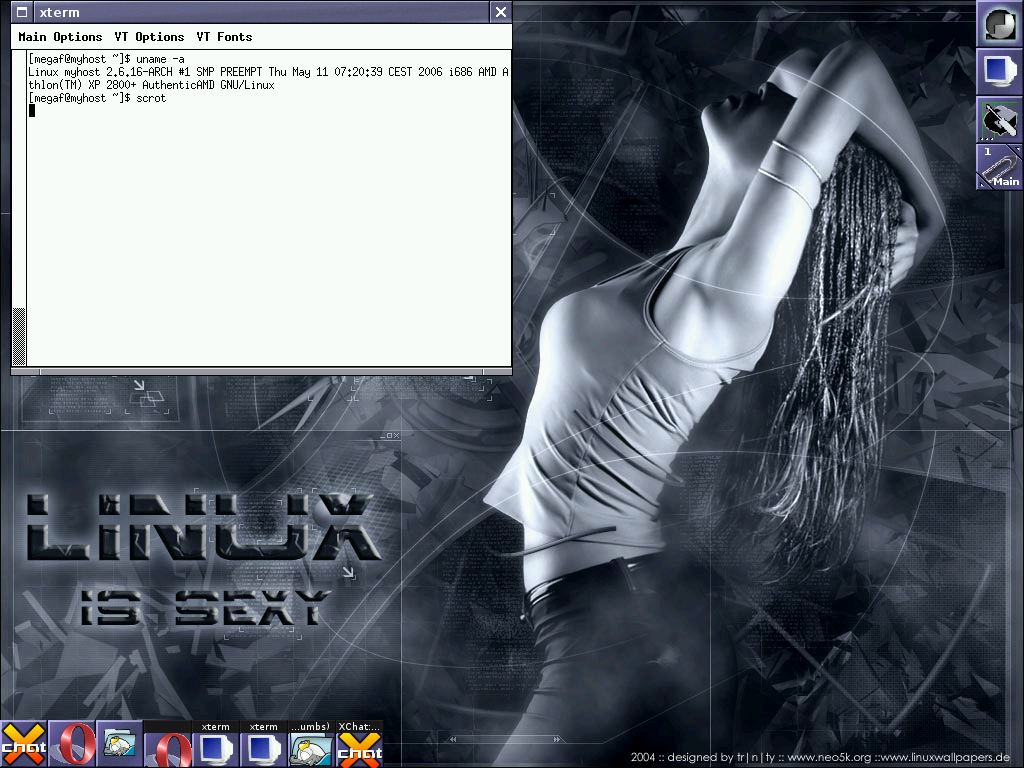
Task: Open the '...umbs)' file manager icon
Action: coord(311,744)
